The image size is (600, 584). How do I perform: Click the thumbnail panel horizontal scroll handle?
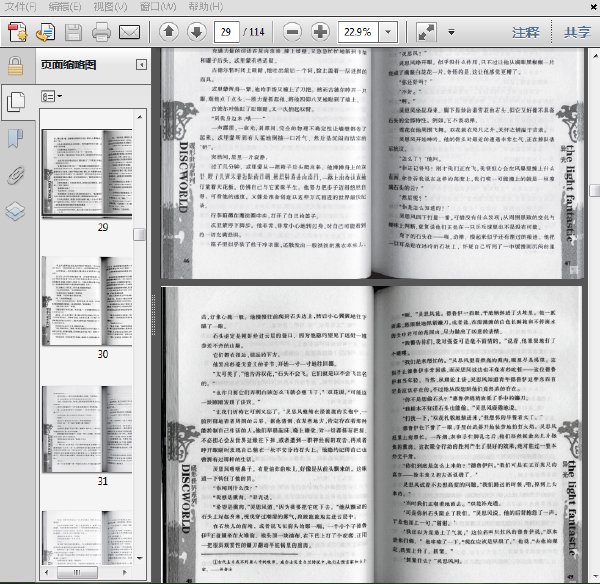(x=77, y=573)
